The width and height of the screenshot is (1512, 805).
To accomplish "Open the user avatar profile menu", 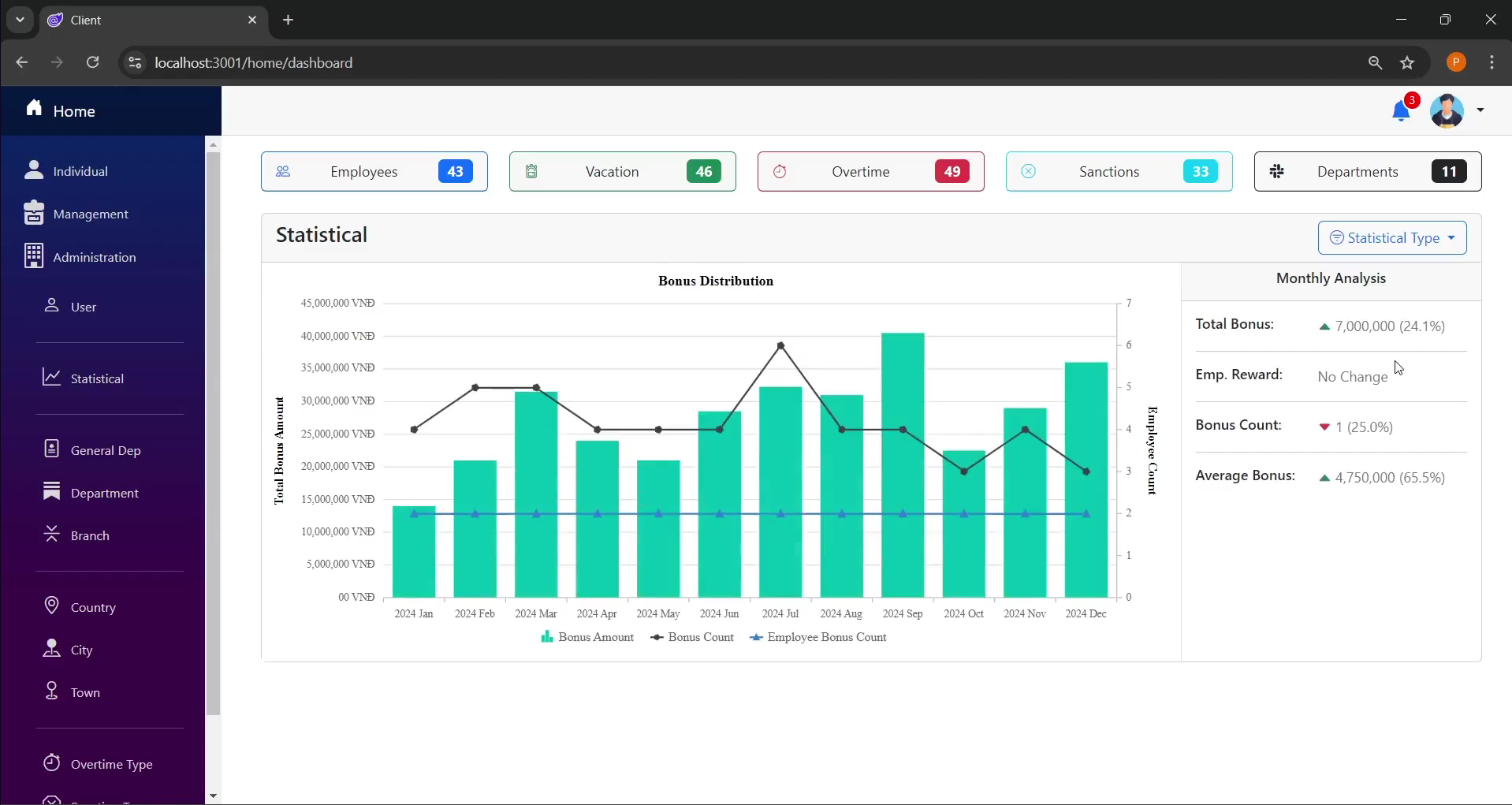I will pyautogui.click(x=1447, y=110).
